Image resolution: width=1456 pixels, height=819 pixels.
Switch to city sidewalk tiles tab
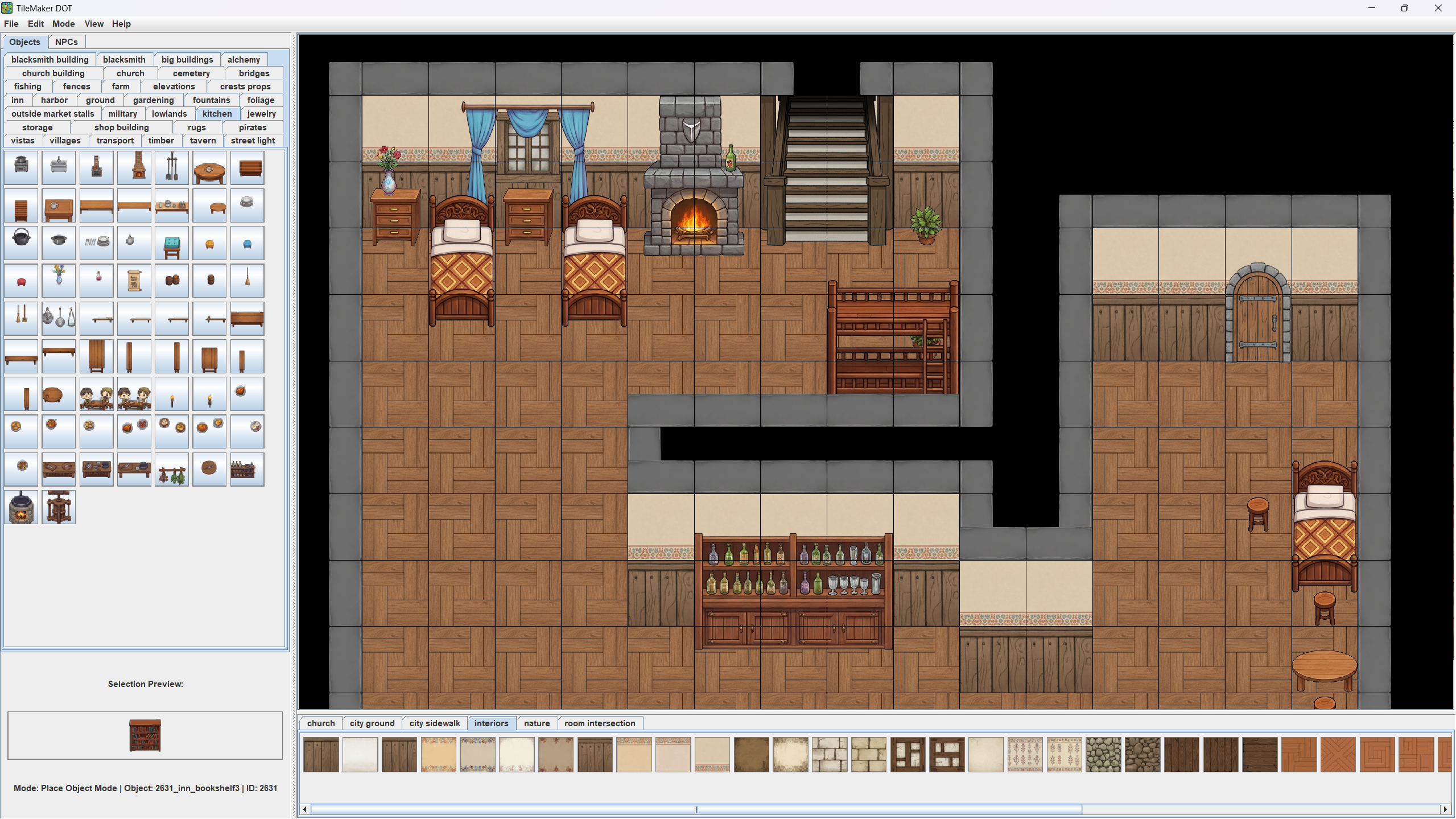434,723
